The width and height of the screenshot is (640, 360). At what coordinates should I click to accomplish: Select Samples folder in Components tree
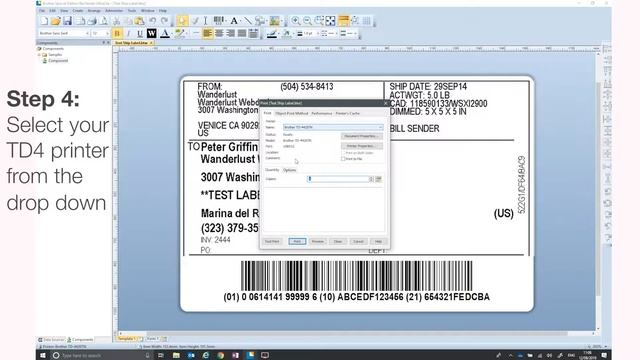(x=55, y=55)
